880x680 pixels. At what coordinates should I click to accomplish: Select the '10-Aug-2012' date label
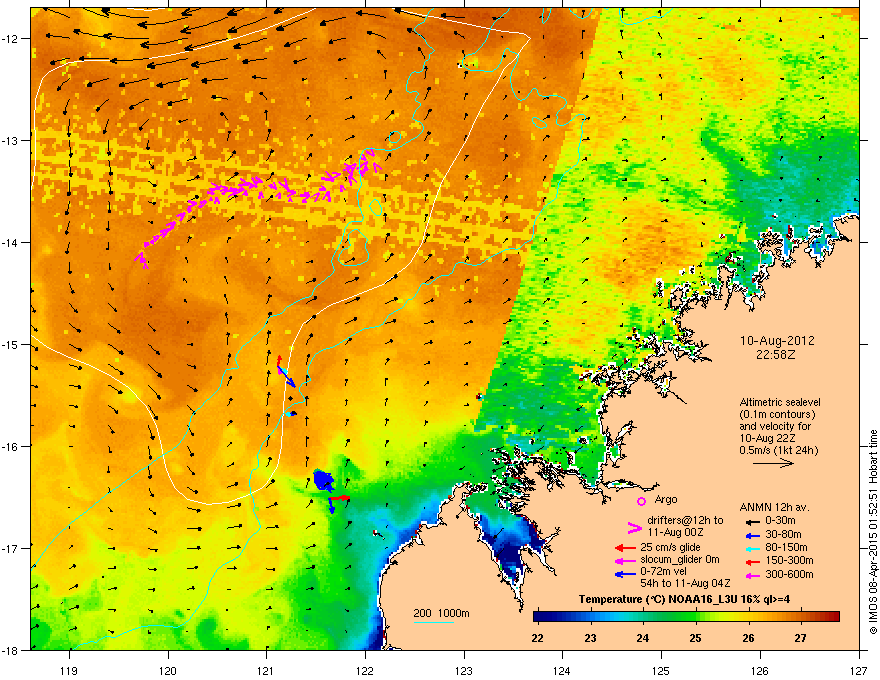pos(777,341)
